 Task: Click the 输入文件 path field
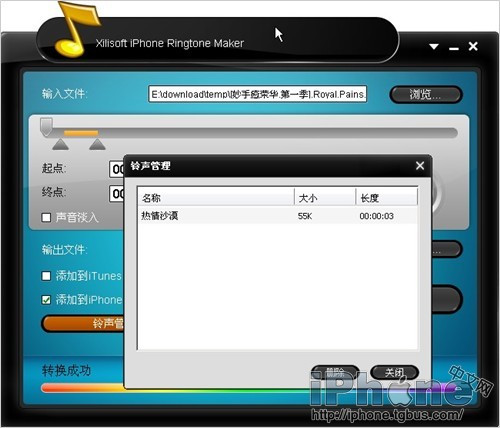click(258, 94)
